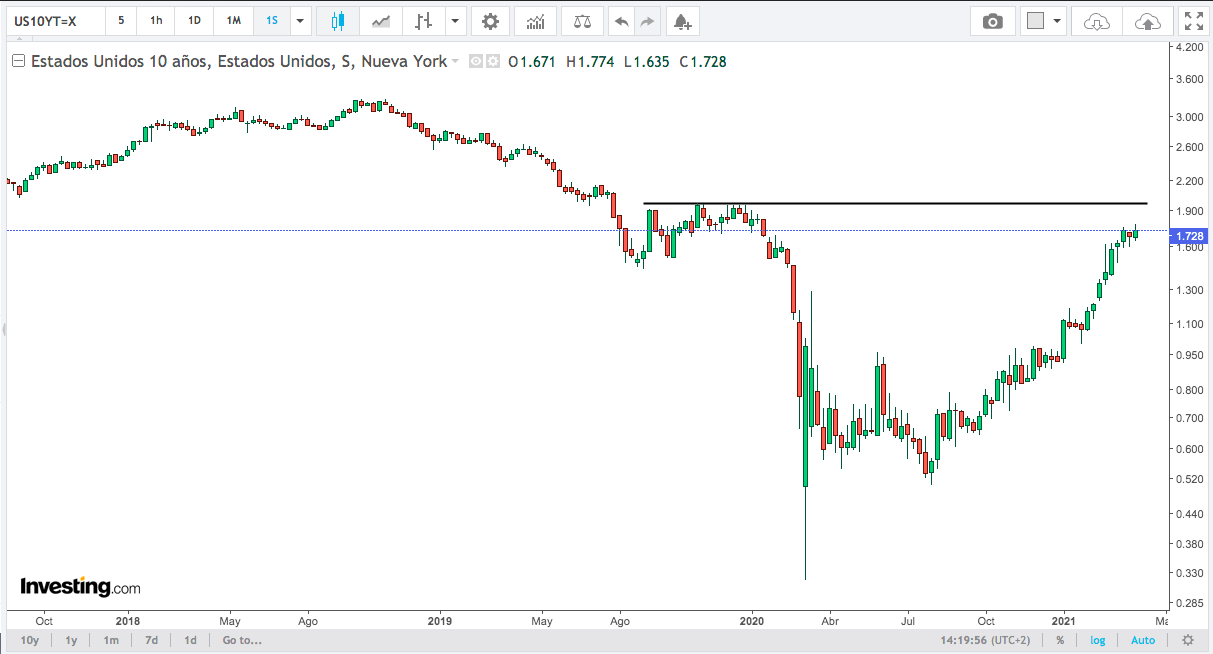Switch to the line chart style icon
The width and height of the screenshot is (1213, 654).
click(381, 21)
